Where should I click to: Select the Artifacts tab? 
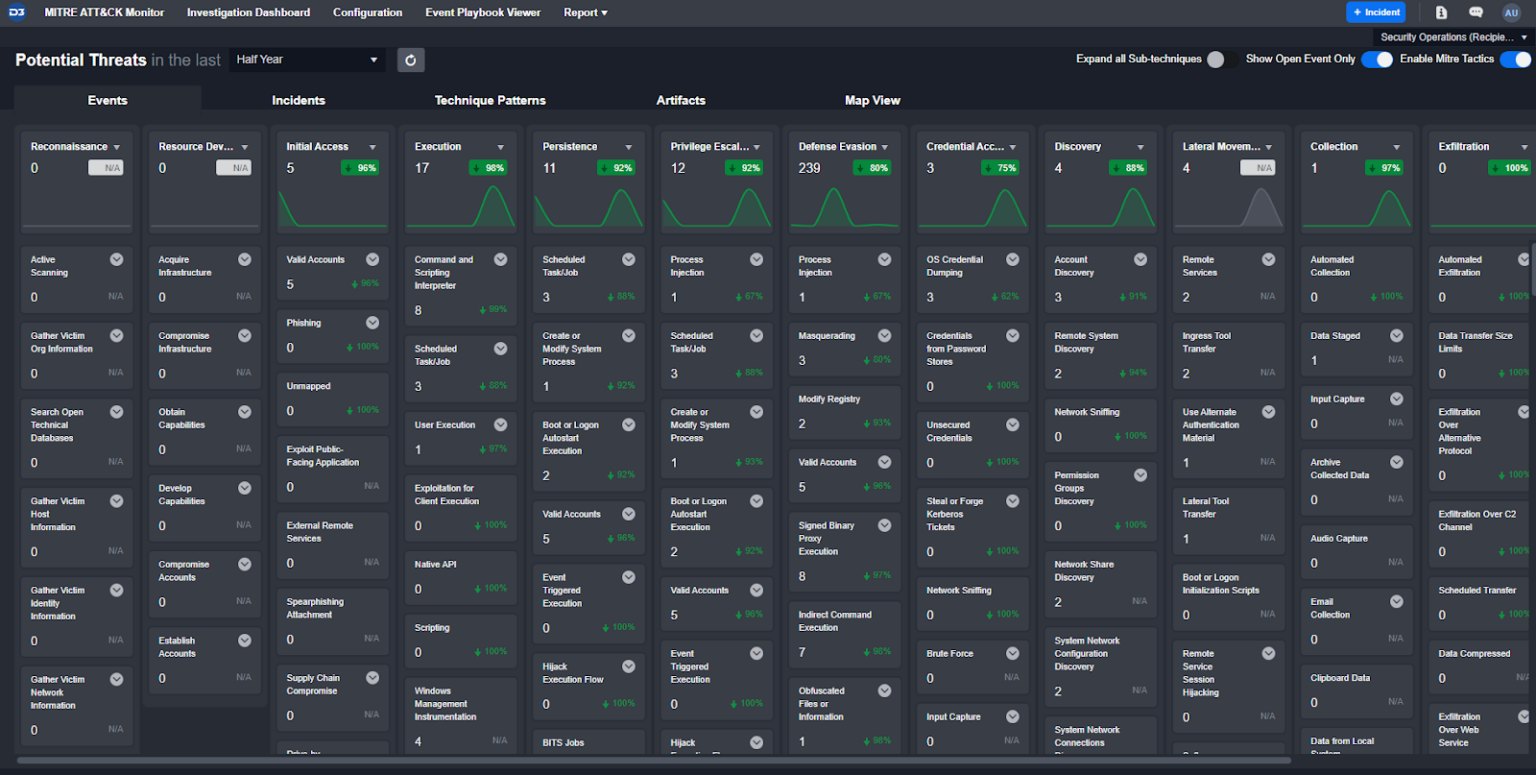(681, 100)
